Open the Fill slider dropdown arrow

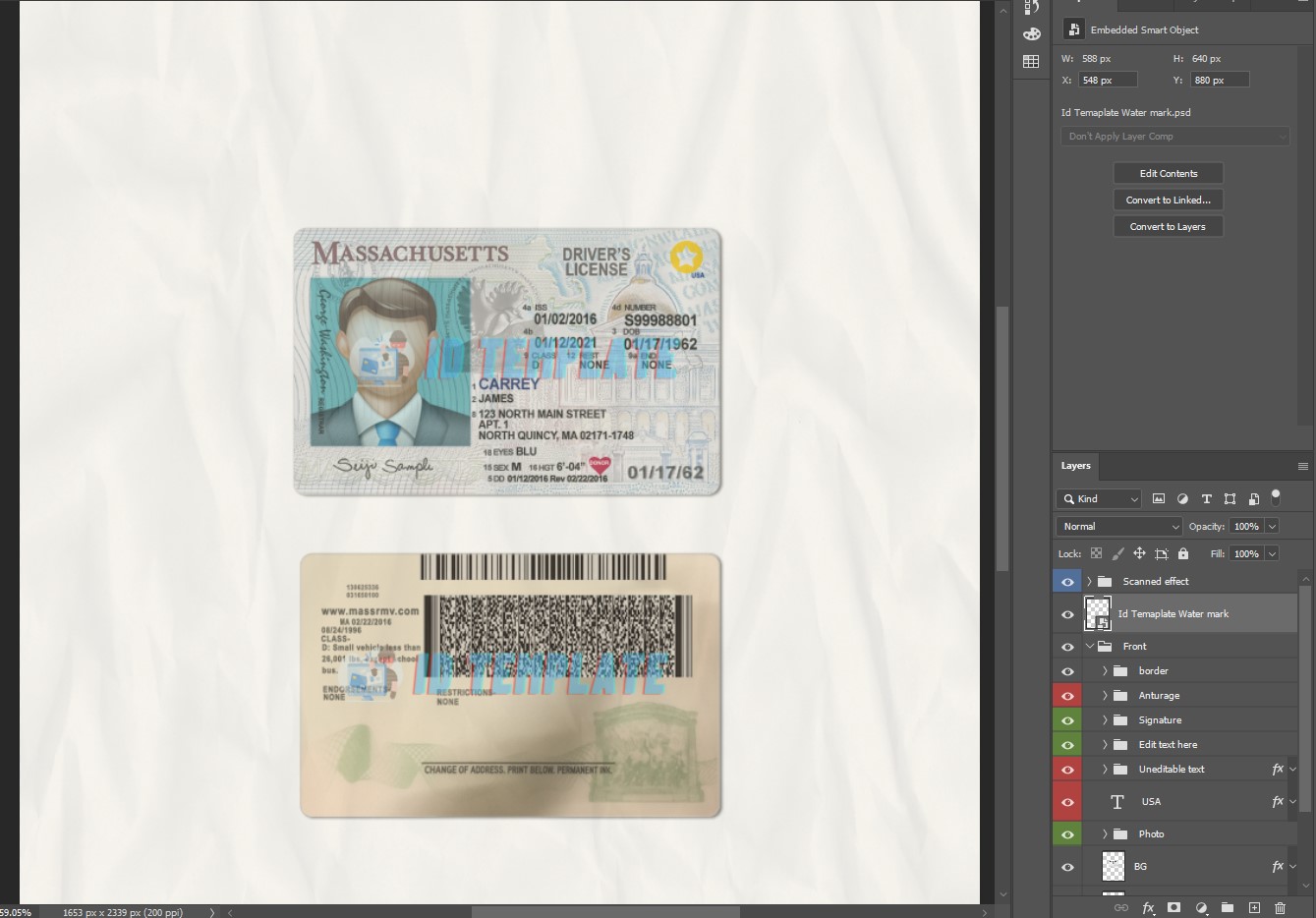(1272, 554)
